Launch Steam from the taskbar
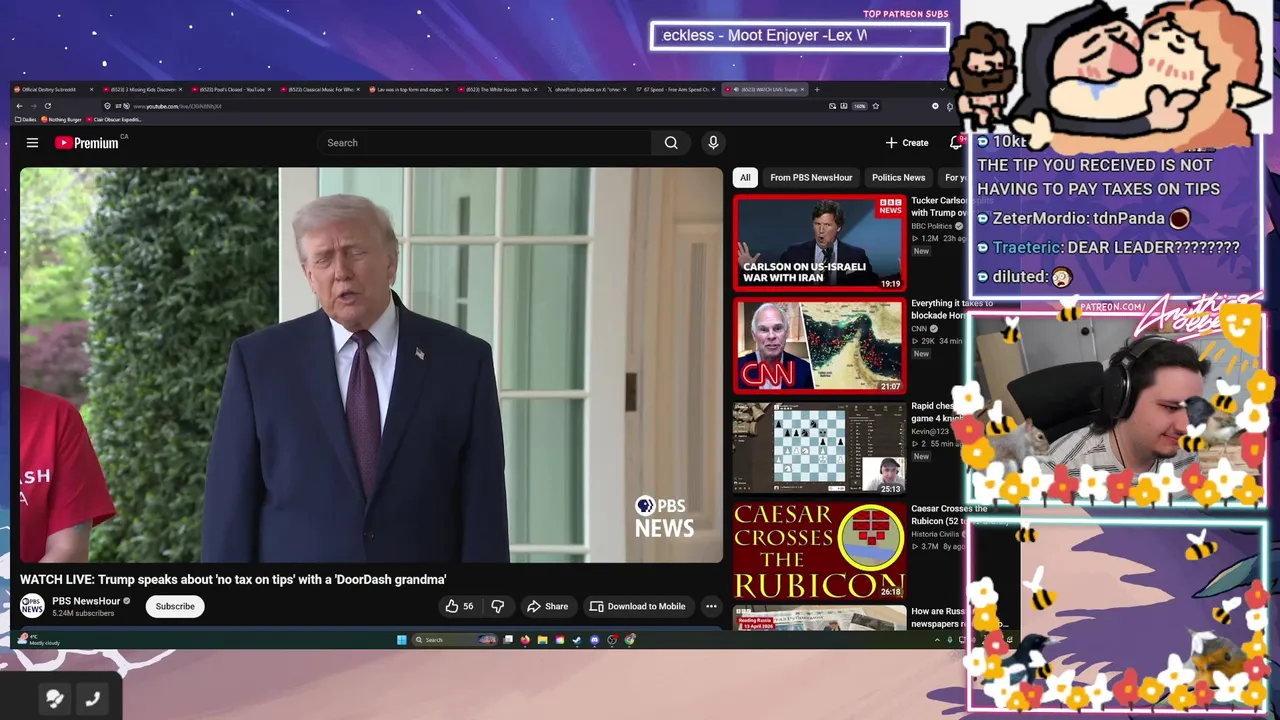1280x720 pixels. 577,640
